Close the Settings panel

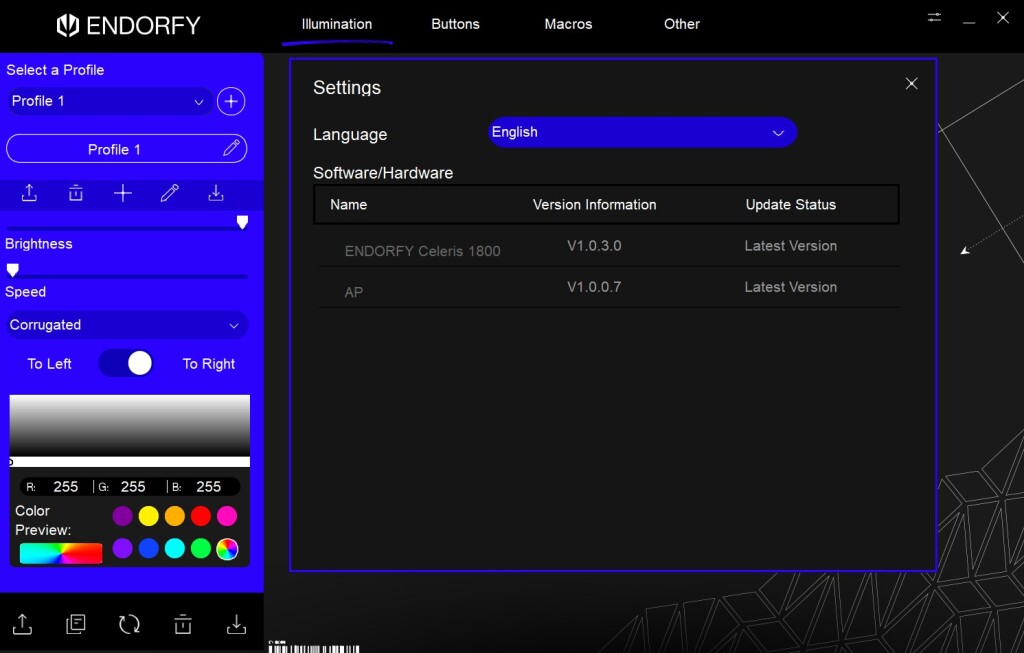tap(911, 84)
